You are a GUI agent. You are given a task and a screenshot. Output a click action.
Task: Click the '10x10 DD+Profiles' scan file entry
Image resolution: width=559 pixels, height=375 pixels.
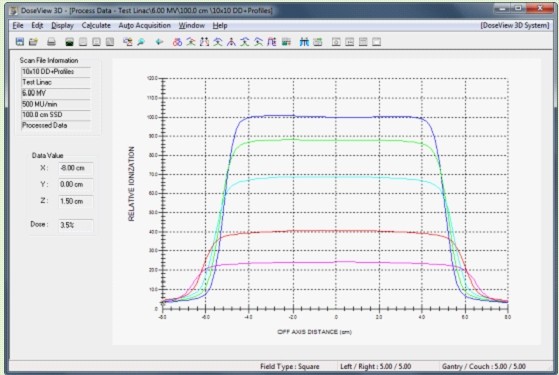click(x=56, y=72)
